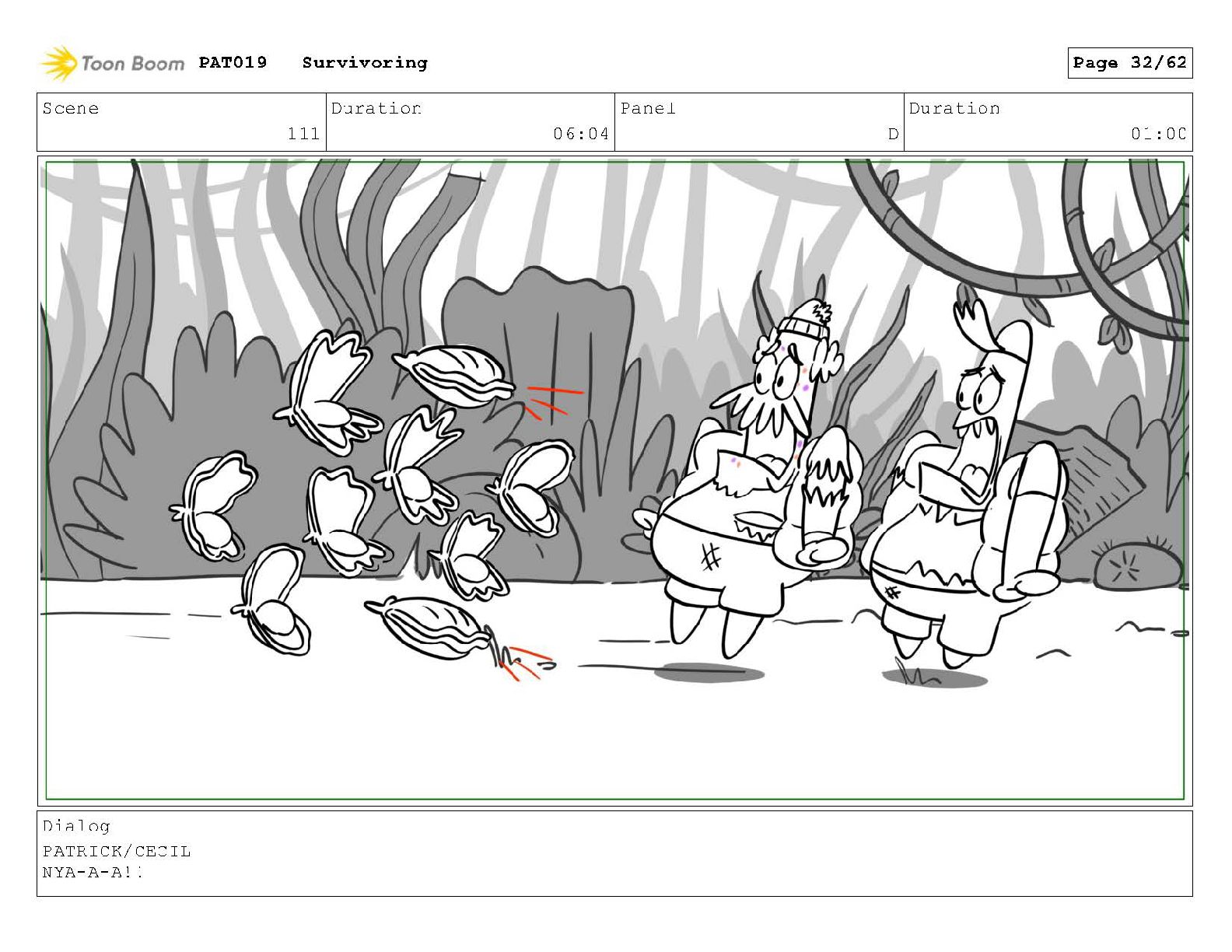The width and height of the screenshot is (1232, 952).
Task: Click the Dialog label
Action: coord(76,826)
